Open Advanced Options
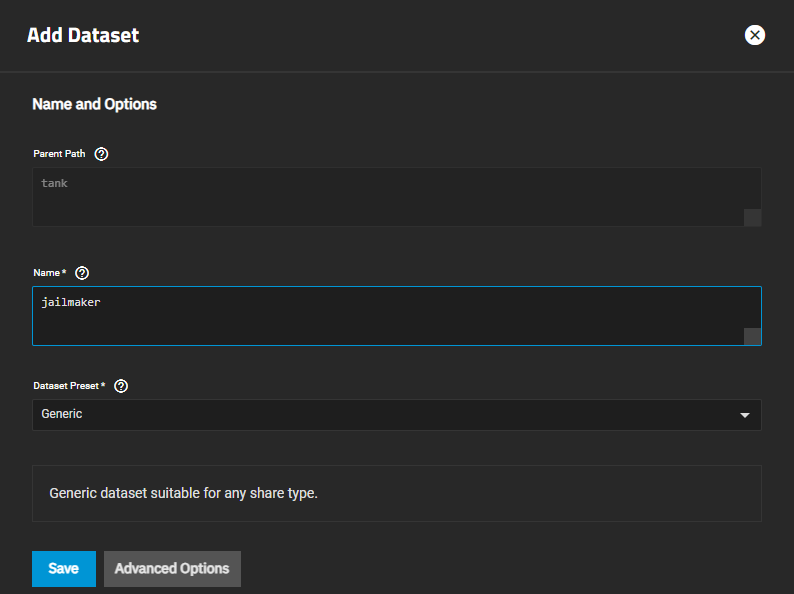The image size is (794, 594). 172,568
